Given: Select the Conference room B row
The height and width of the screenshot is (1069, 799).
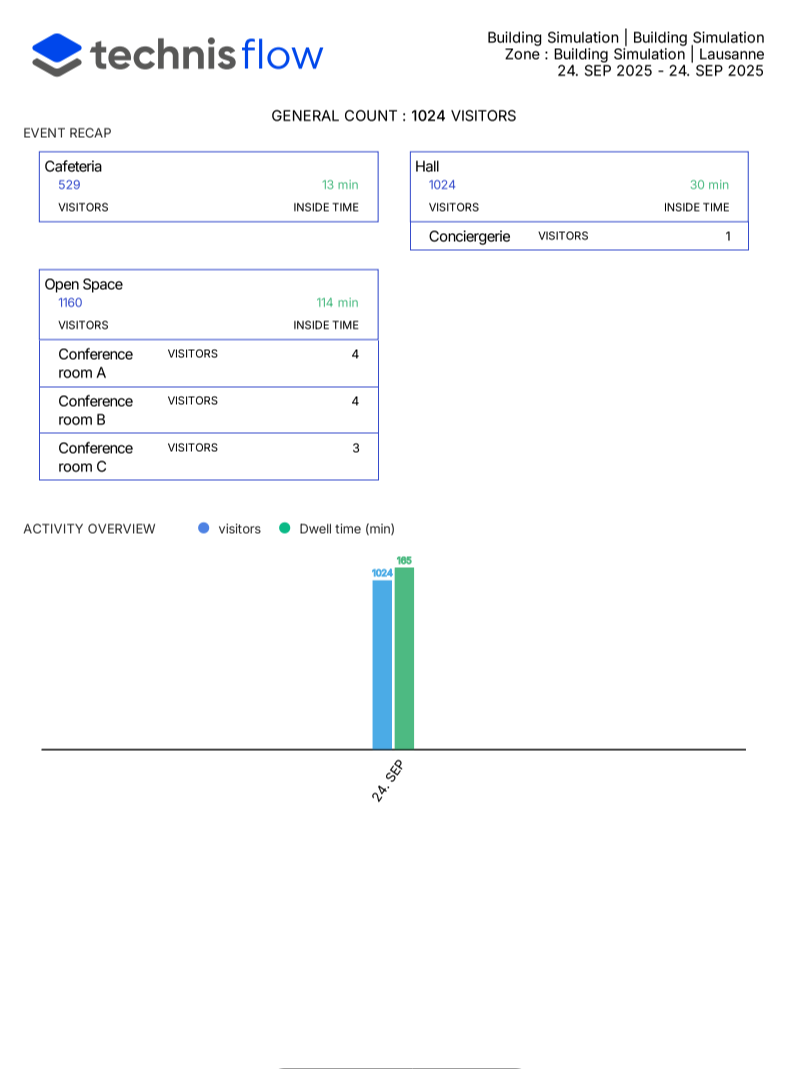Looking at the screenshot, I should [208, 410].
